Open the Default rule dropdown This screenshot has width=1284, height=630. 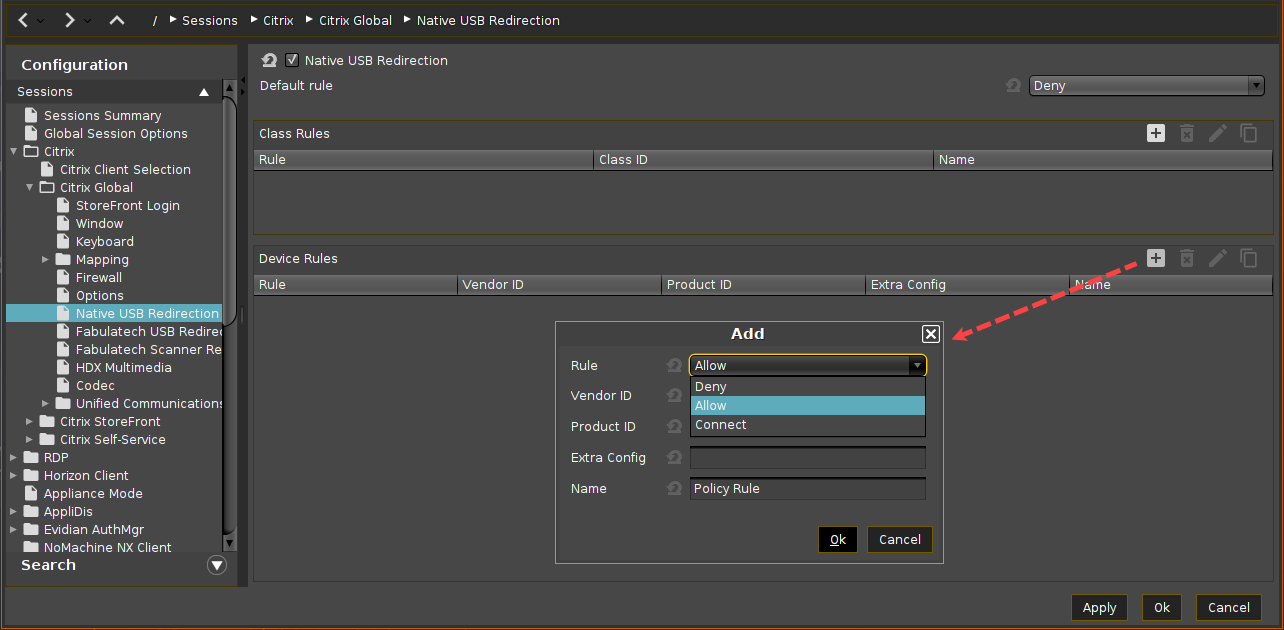coord(1255,85)
